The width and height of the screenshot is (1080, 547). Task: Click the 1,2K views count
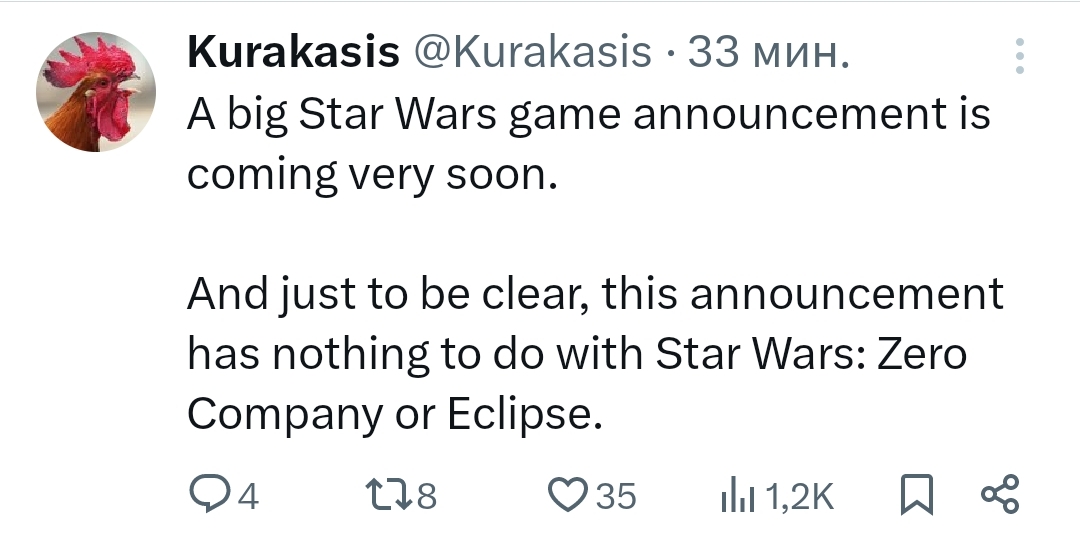[x=798, y=496]
